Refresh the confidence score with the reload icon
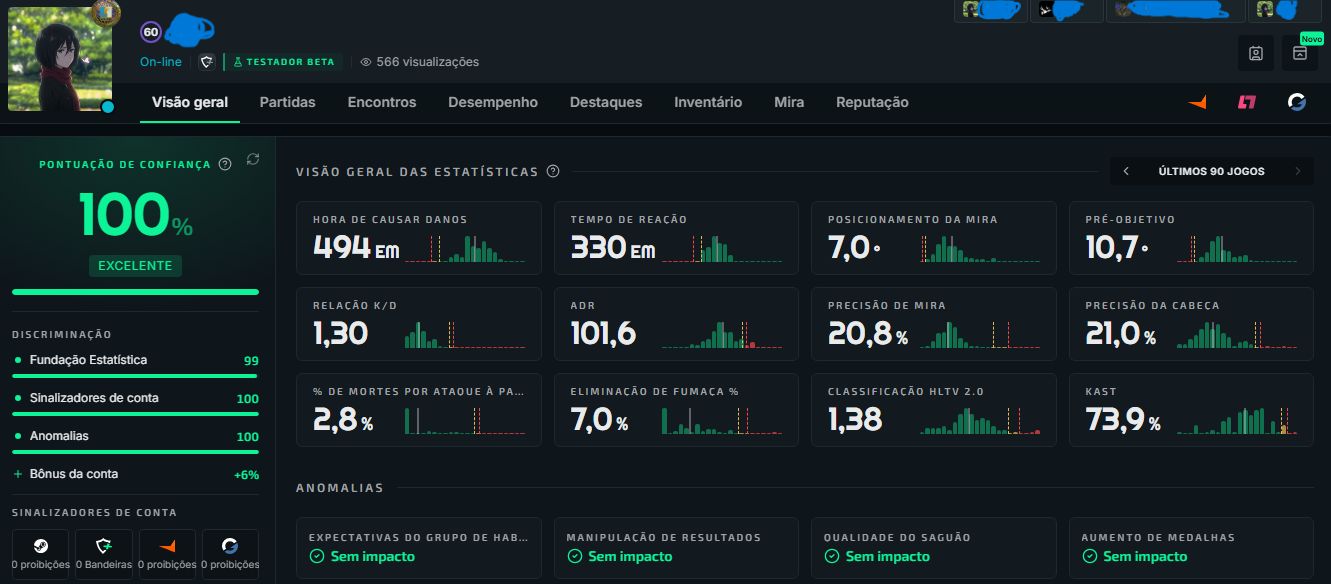Image resolution: width=1331 pixels, height=584 pixels. 253,160
